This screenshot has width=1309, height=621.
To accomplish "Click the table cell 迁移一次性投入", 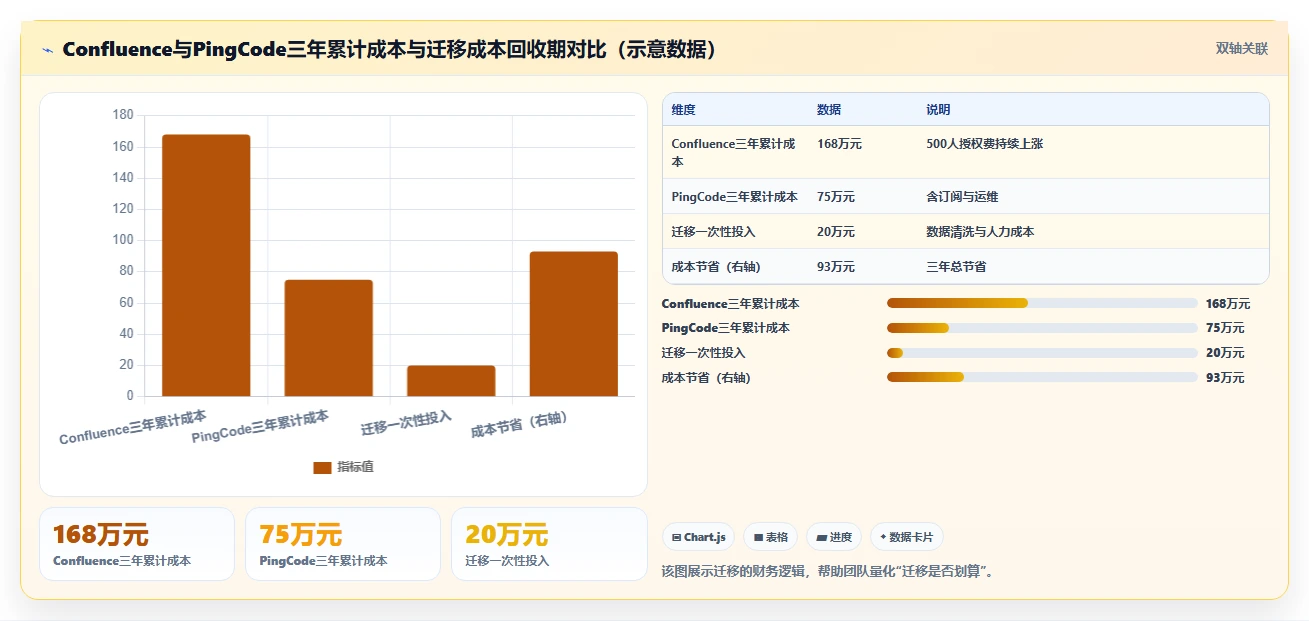I will (735, 232).
